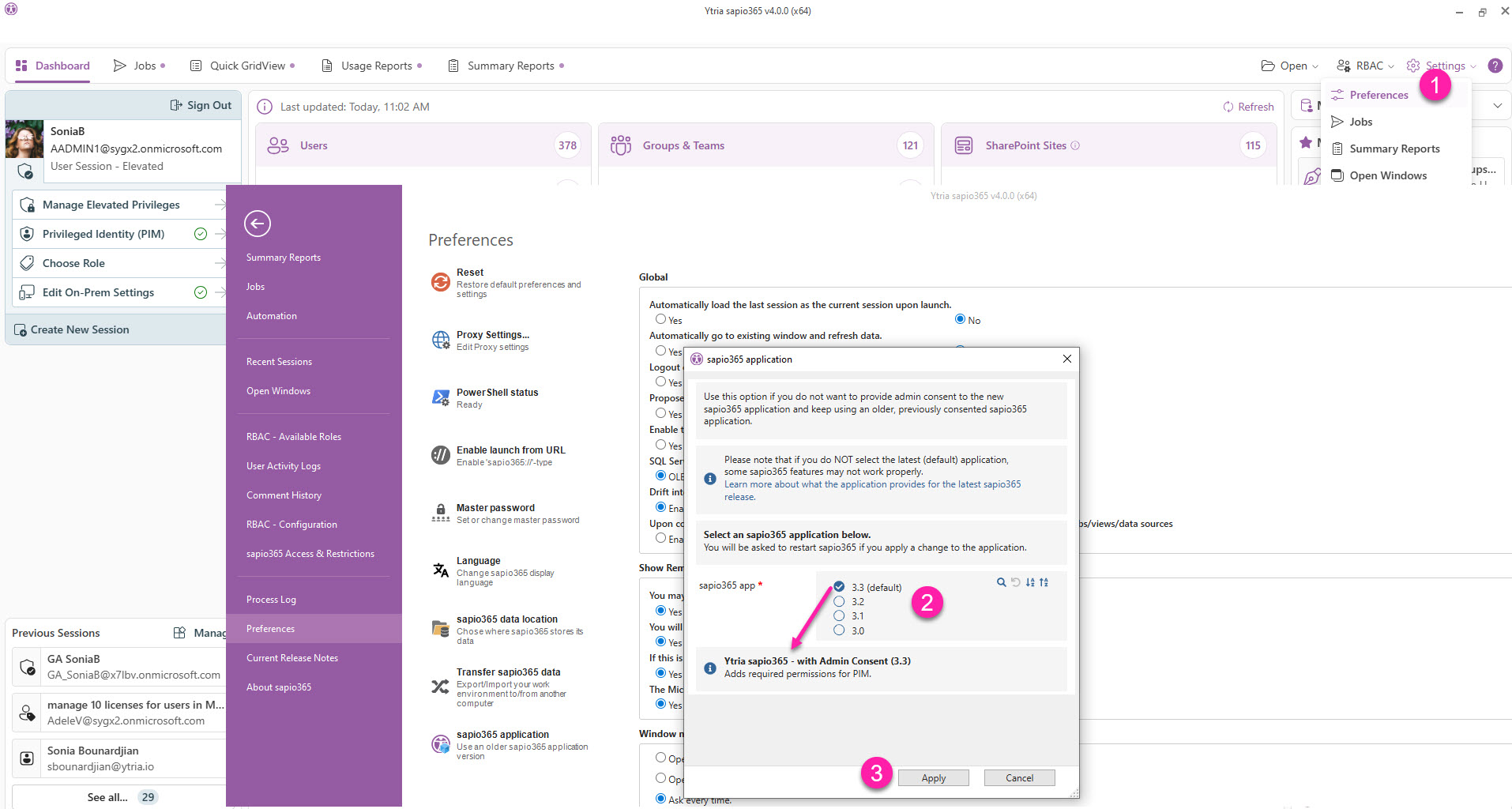1512x809 pixels.
Task: Click the Master password lock icon
Action: point(440,514)
